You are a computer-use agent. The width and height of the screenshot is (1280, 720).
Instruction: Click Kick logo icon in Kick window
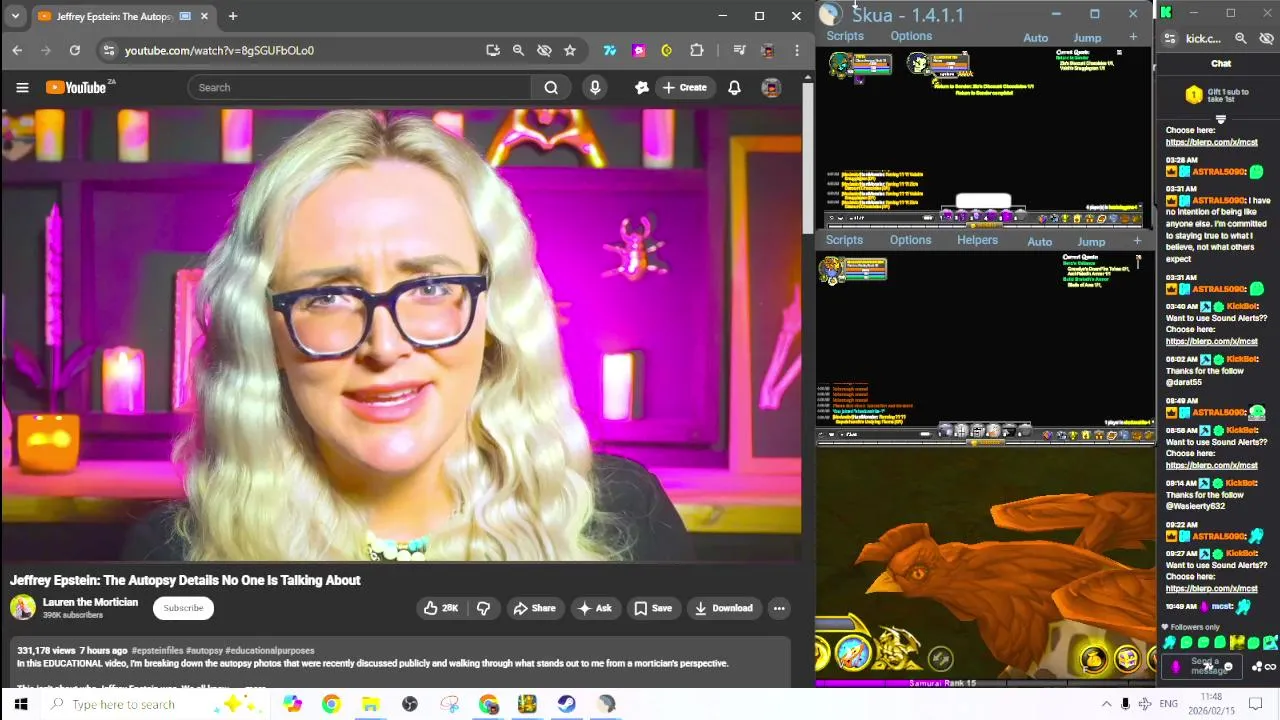(x=1166, y=12)
